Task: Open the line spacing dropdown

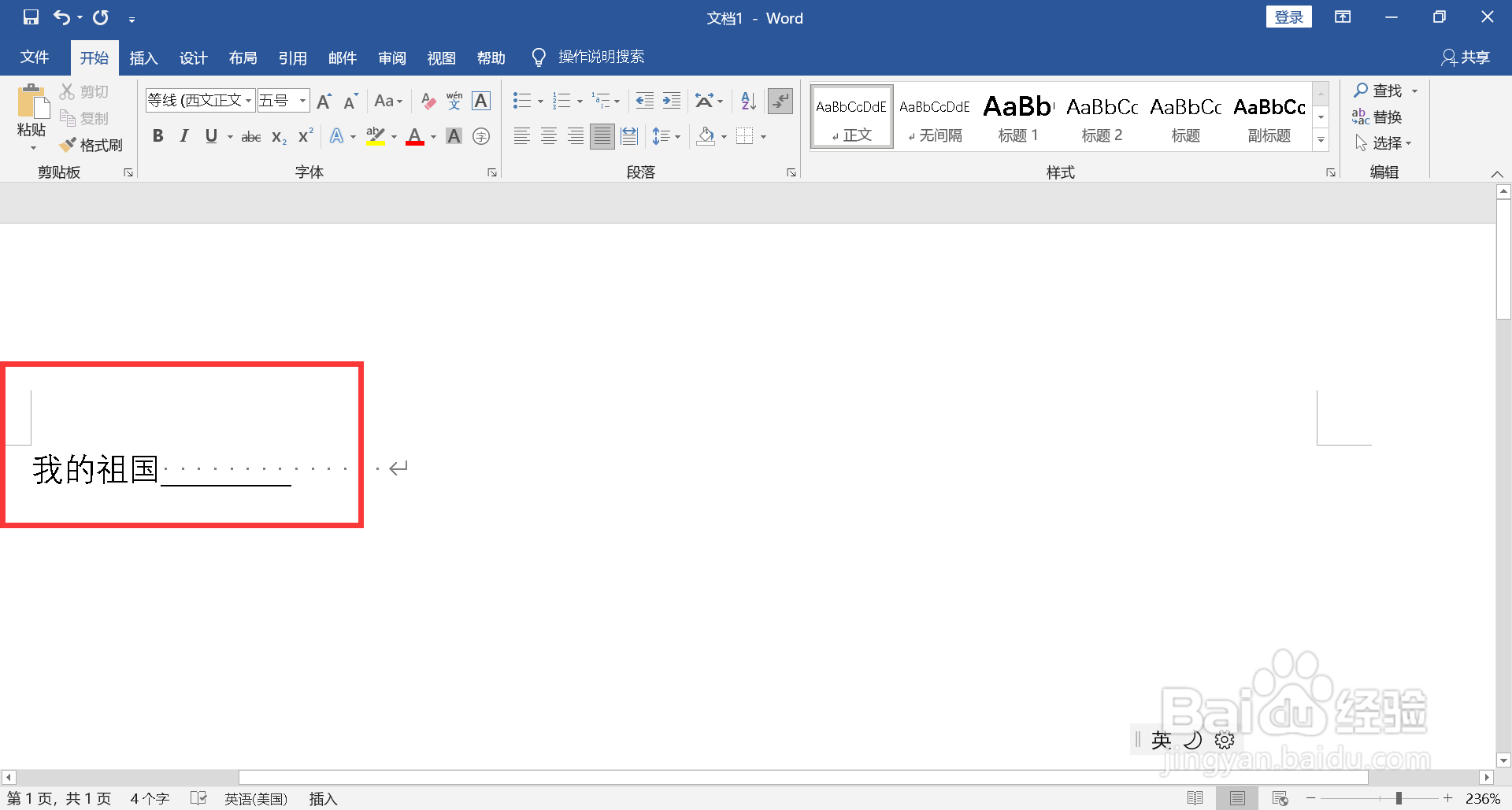Action: coord(666,136)
